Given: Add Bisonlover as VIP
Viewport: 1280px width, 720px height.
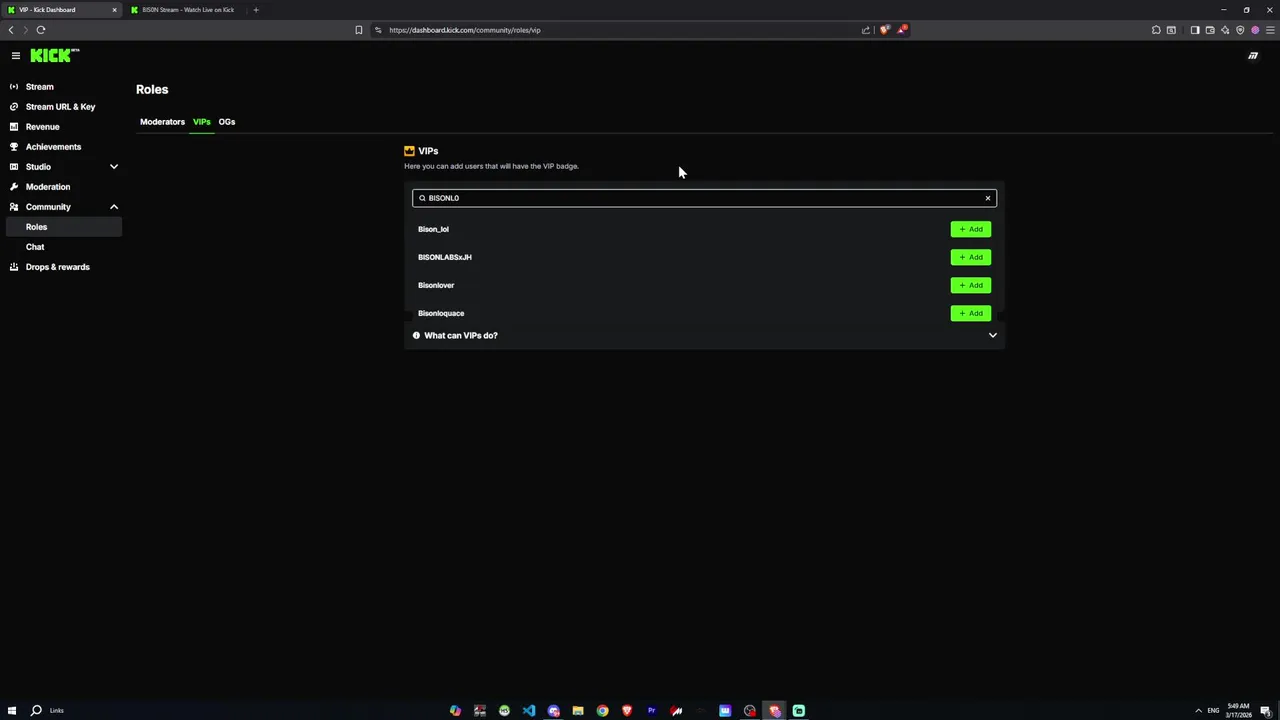Looking at the screenshot, I should (x=970, y=285).
